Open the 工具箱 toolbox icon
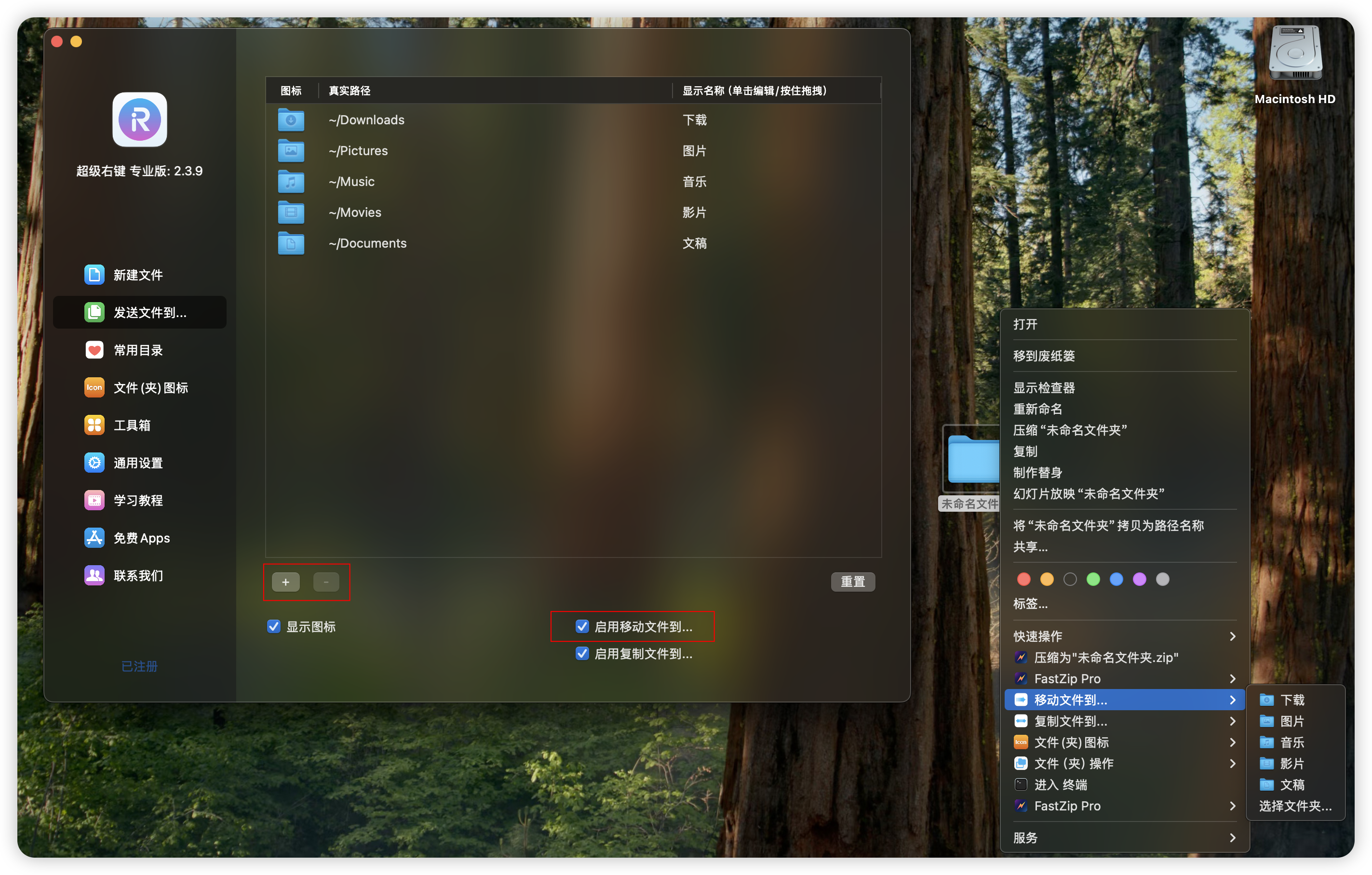 pos(94,425)
